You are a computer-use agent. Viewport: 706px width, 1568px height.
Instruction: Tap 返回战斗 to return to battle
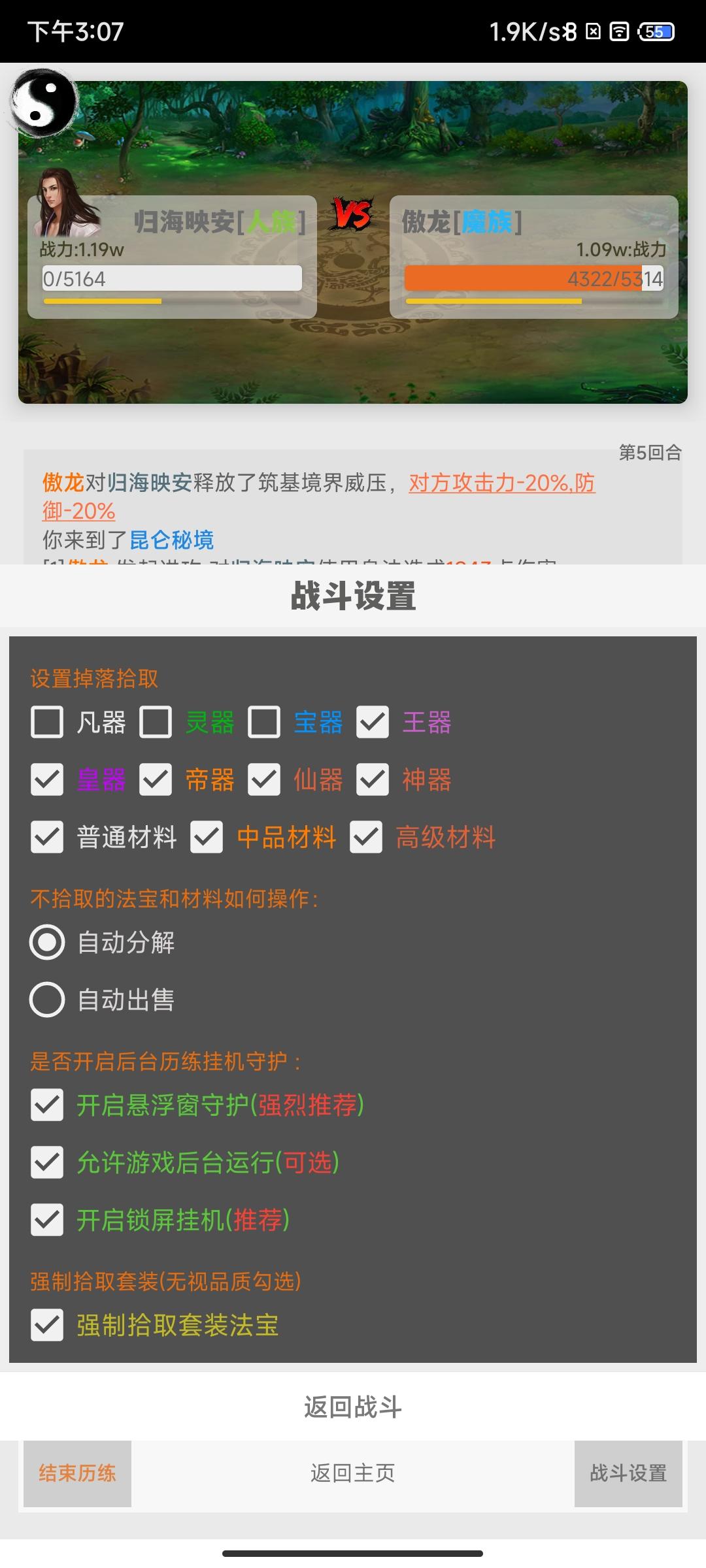point(353,1407)
